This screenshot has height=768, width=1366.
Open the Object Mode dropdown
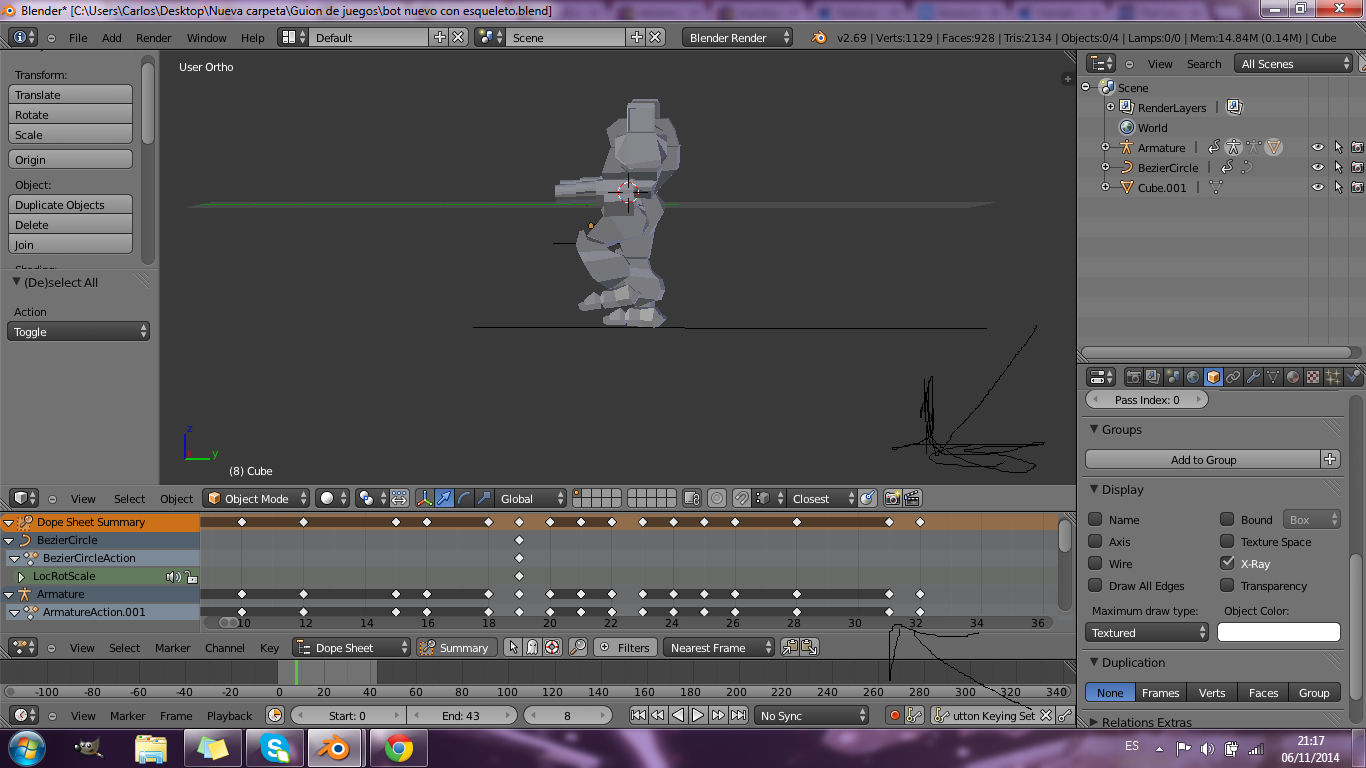click(x=257, y=498)
